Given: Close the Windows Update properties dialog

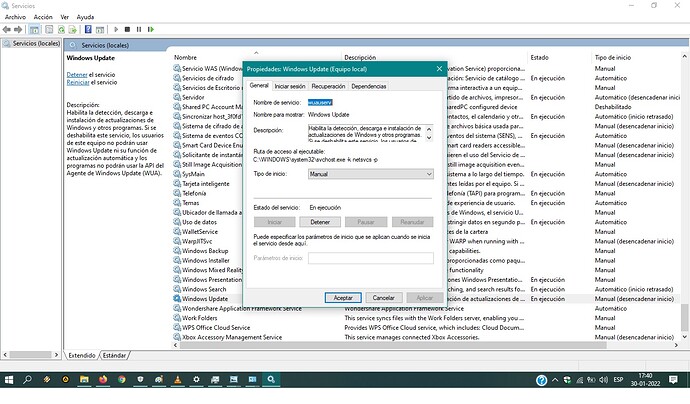Looking at the screenshot, I should [x=439, y=69].
